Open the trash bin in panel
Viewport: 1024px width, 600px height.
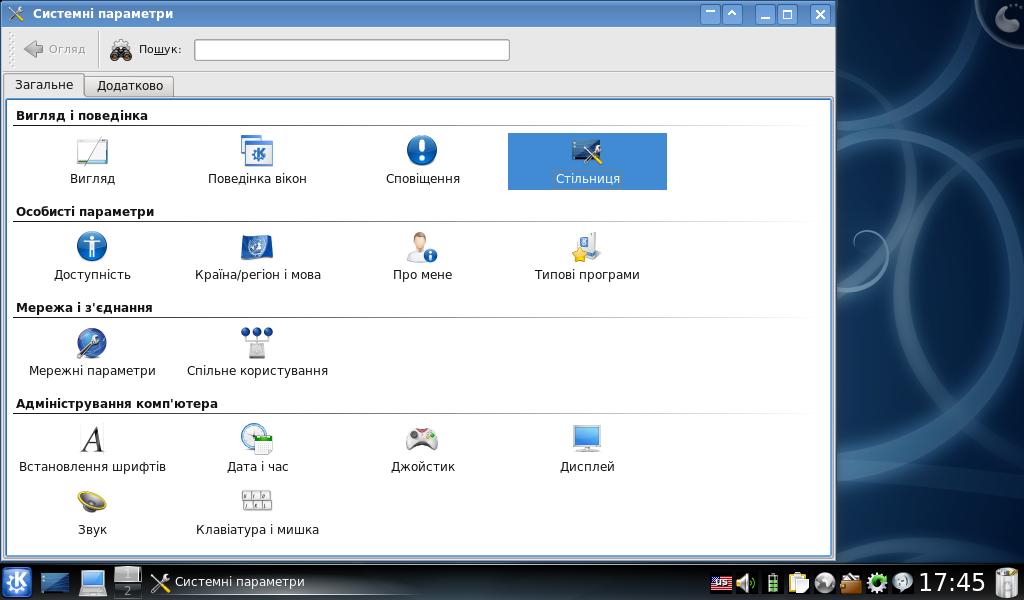[1006, 582]
